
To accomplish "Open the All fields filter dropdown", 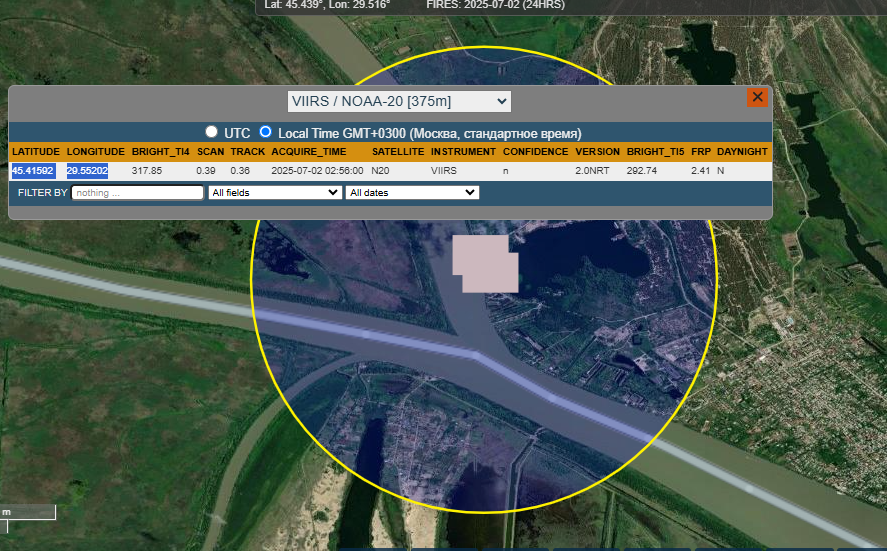I will (x=275, y=192).
